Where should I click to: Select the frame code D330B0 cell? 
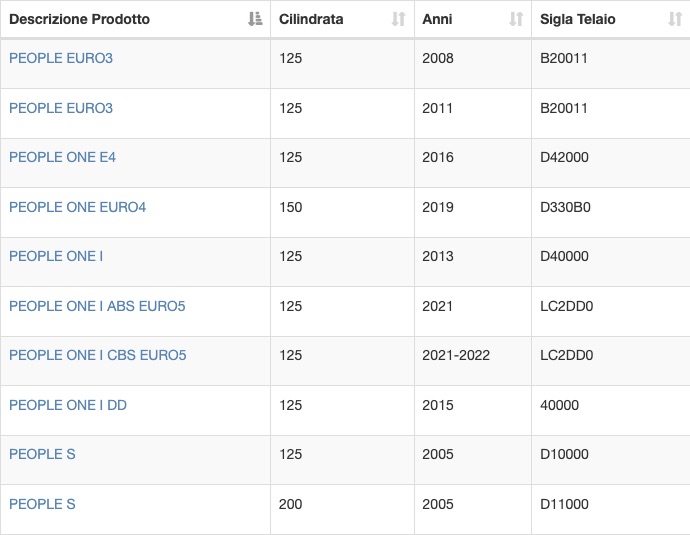click(x=611, y=213)
